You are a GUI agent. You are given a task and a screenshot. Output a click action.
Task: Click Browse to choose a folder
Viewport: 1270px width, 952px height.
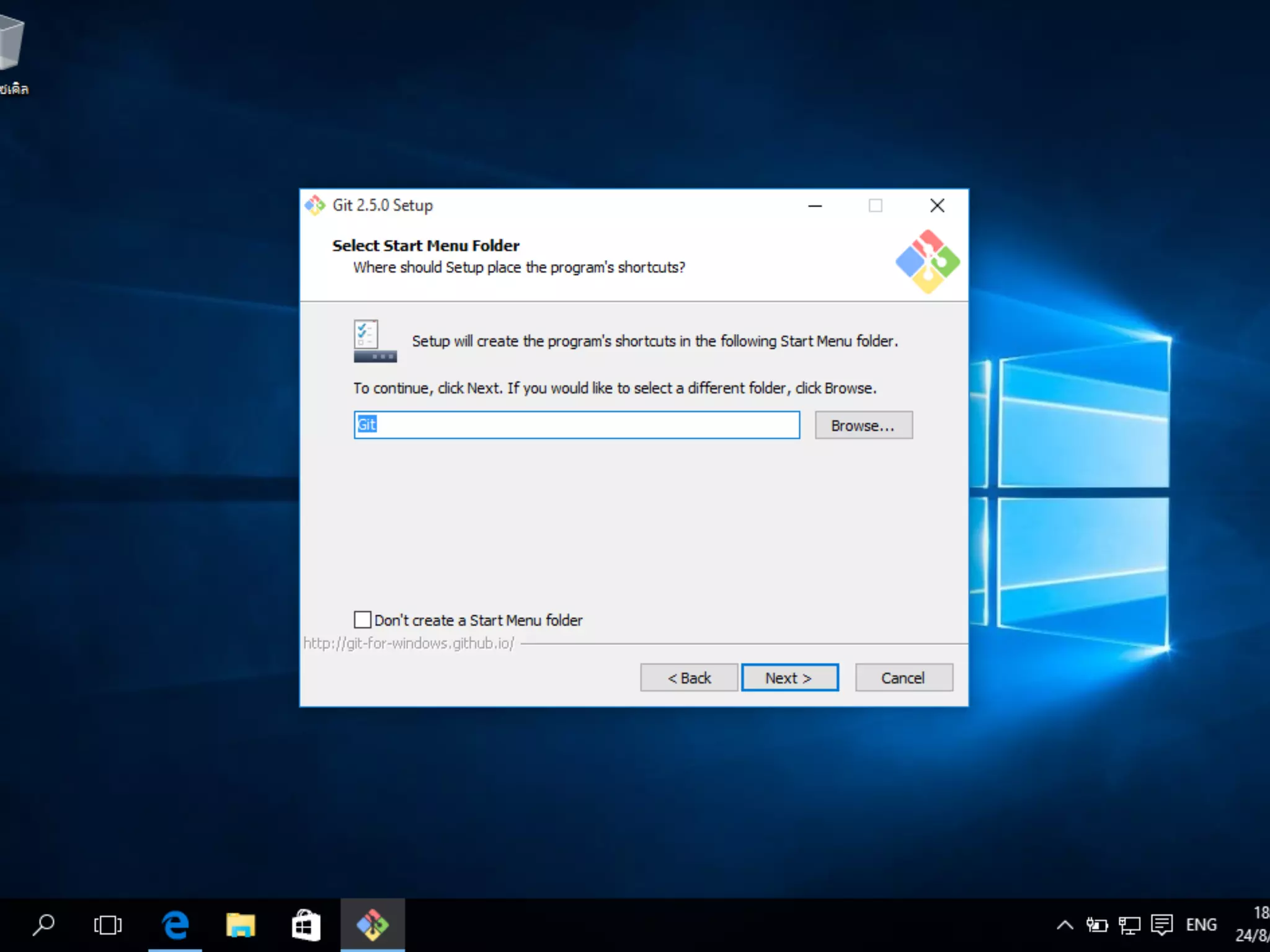[x=863, y=425]
